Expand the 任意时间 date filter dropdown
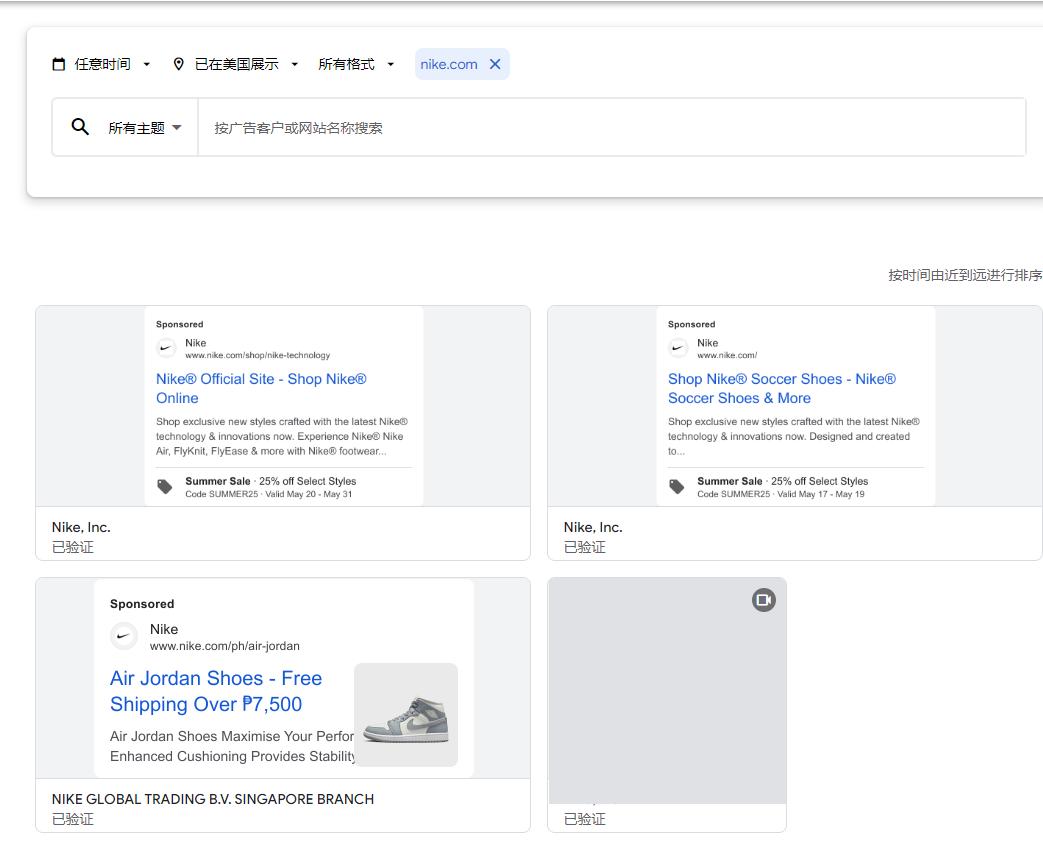Image resolution: width=1043 pixels, height=845 pixels. coord(102,64)
